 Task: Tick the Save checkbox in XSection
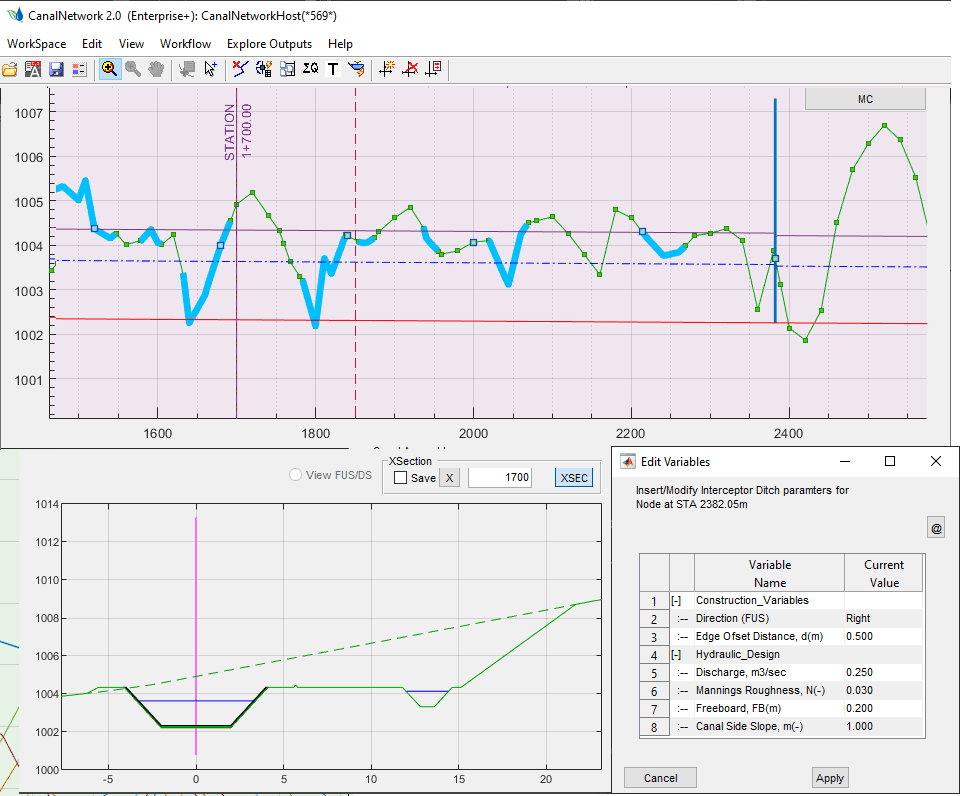pos(401,478)
